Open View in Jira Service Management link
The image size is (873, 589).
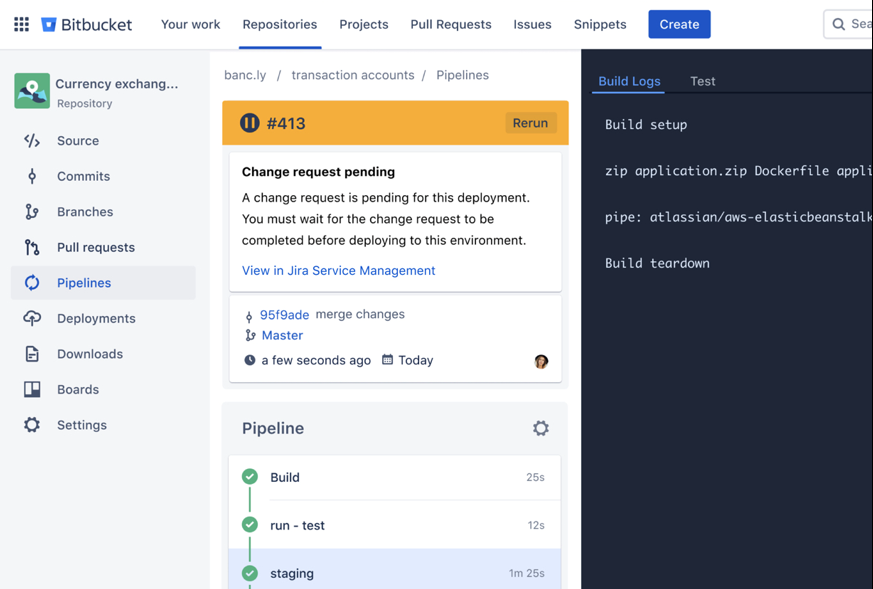tap(339, 271)
